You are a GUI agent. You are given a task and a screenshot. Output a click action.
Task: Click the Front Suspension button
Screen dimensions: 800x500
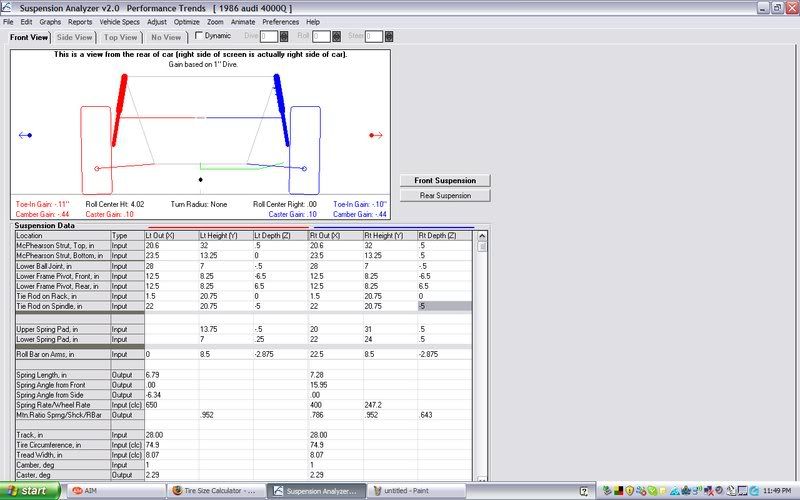(445, 180)
